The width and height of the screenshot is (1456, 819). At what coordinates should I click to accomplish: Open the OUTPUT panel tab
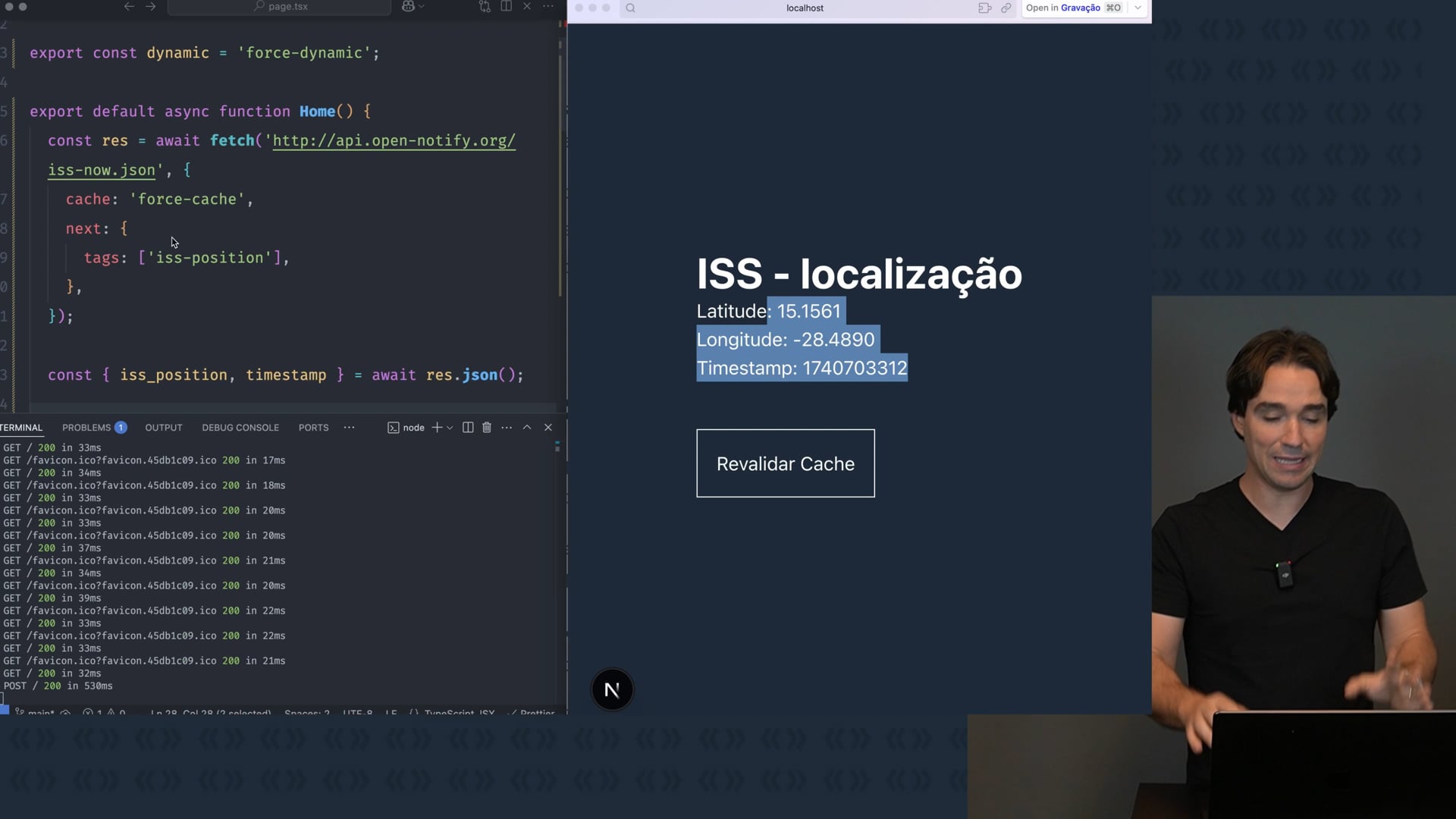tap(164, 428)
